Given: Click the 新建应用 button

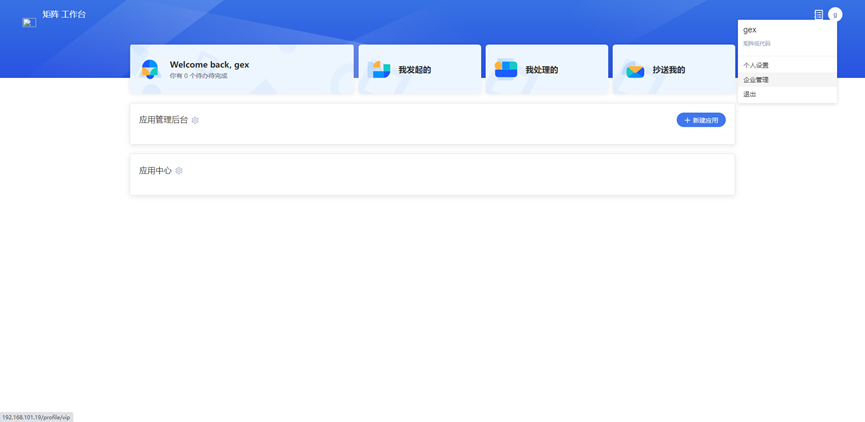Looking at the screenshot, I should 701,120.
